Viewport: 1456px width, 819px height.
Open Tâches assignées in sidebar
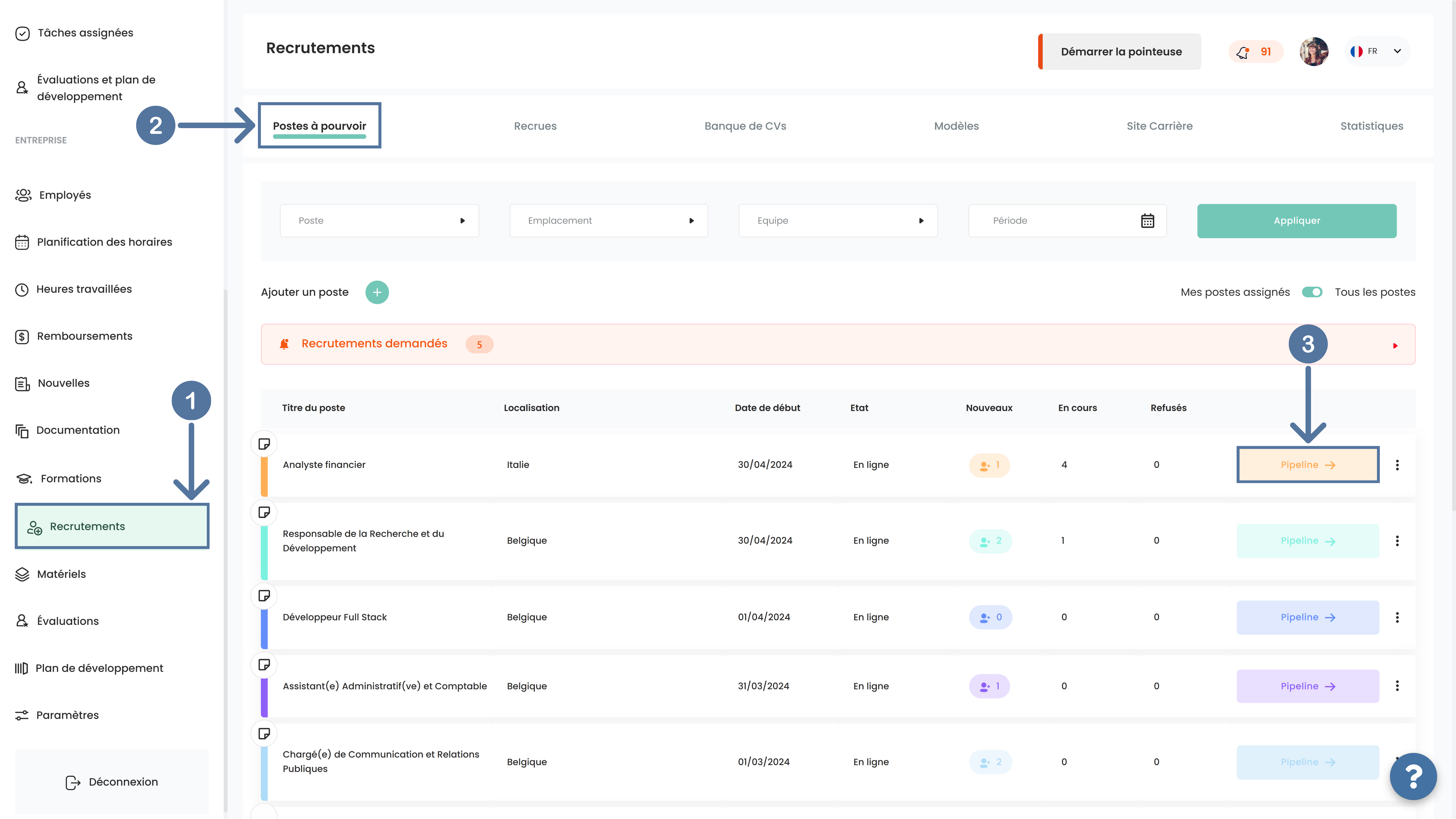click(x=74, y=33)
